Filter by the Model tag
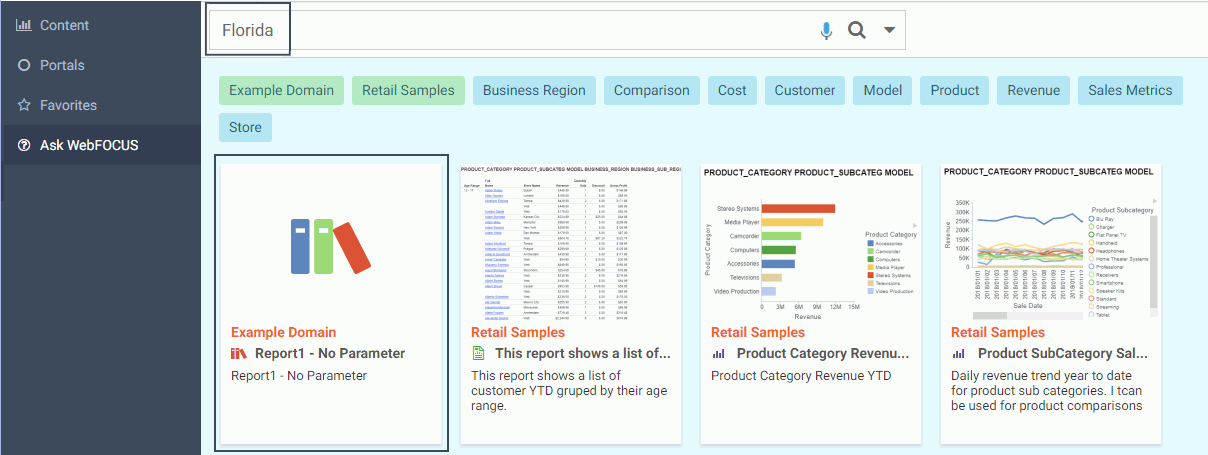 [x=883, y=90]
